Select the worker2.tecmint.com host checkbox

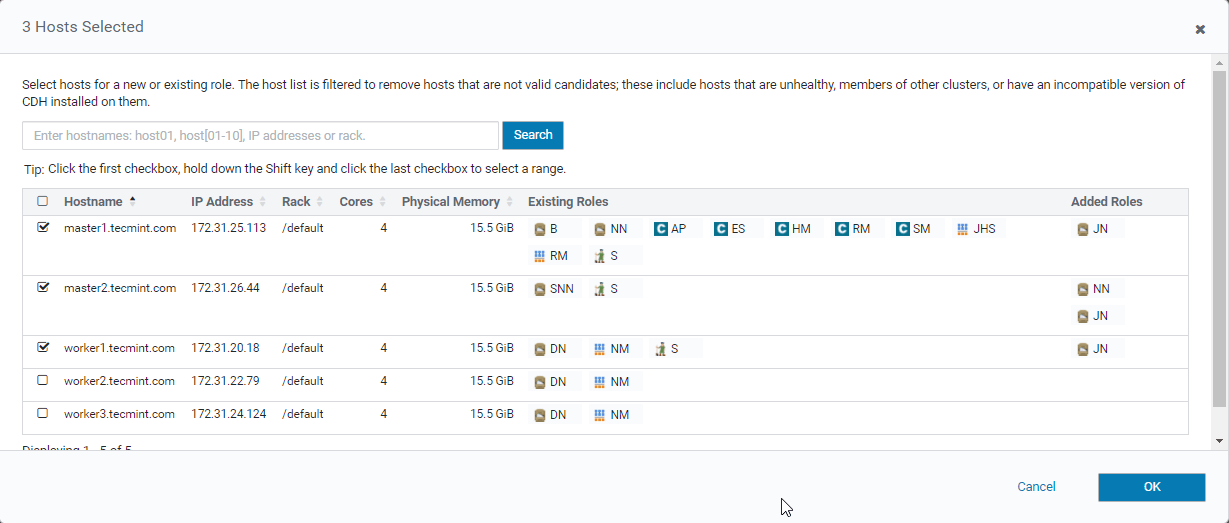click(x=43, y=381)
